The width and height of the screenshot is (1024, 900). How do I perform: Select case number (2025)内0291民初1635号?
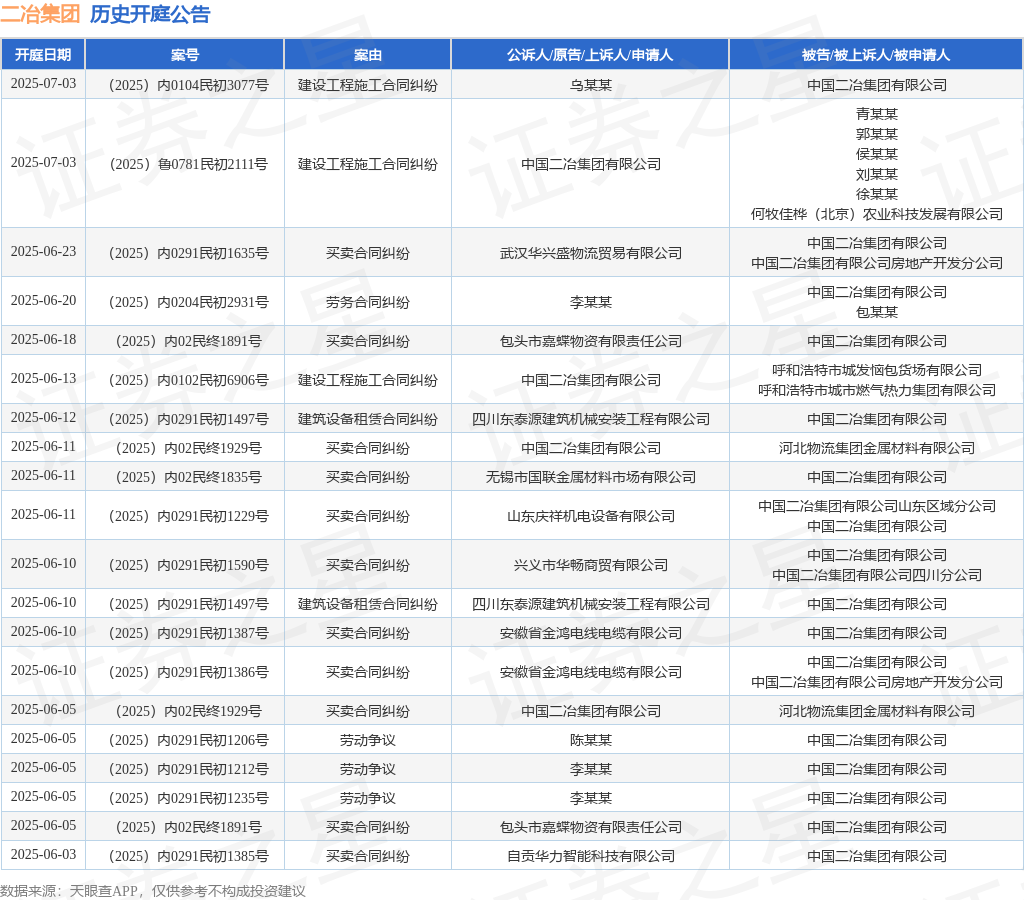click(x=189, y=253)
